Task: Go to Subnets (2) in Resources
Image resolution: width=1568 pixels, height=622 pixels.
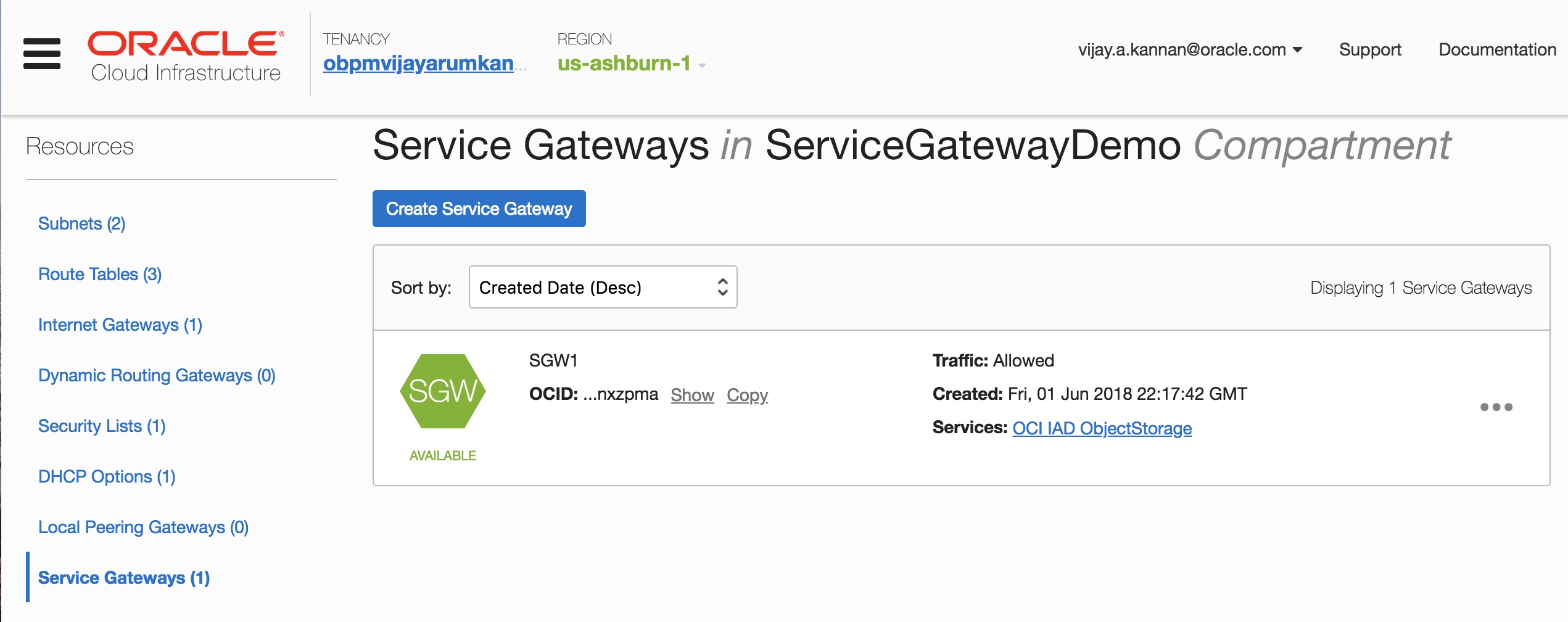Action: pos(82,223)
